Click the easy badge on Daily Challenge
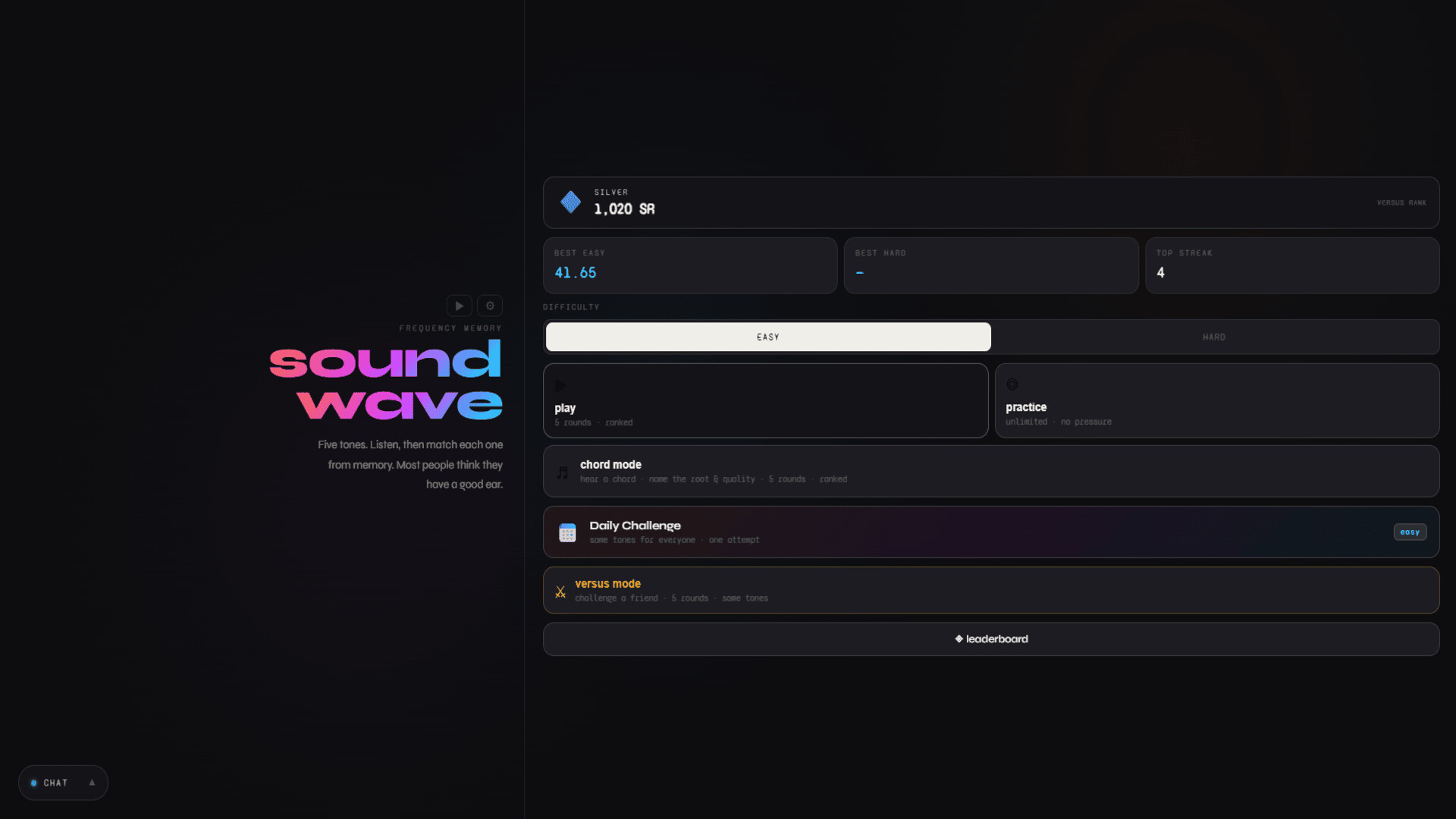The width and height of the screenshot is (1456, 819). (x=1409, y=532)
